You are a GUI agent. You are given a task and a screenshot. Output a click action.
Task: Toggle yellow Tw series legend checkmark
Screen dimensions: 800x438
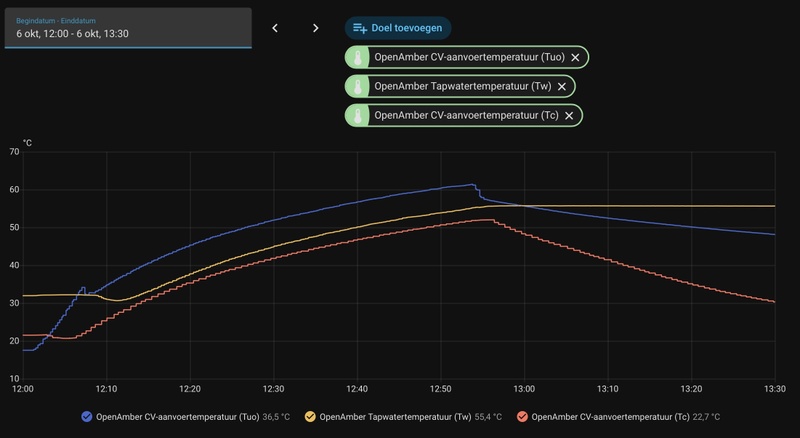(310, 417)
